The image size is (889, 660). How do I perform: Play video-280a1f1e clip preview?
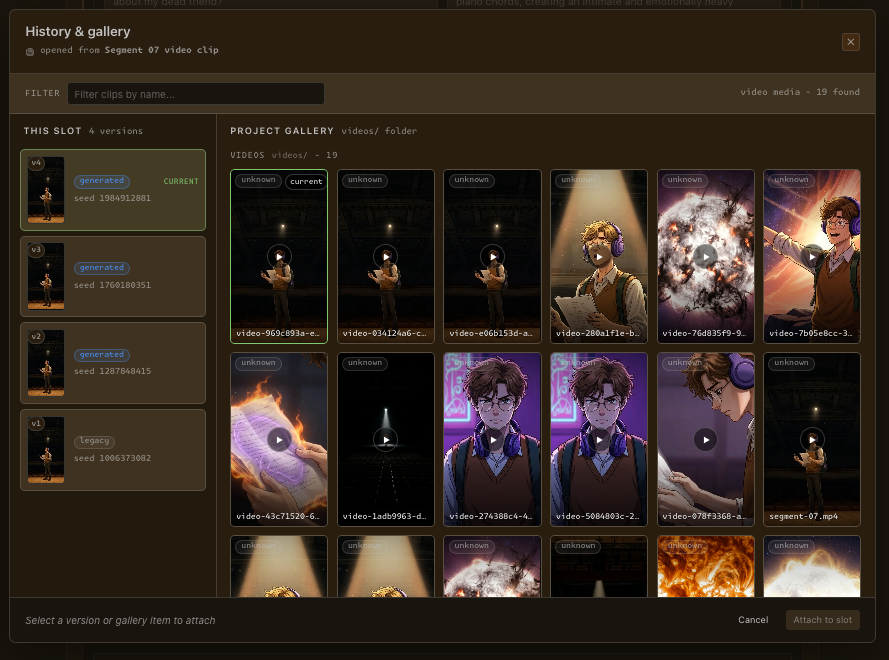pyautogui.click(x=599, y=257)
